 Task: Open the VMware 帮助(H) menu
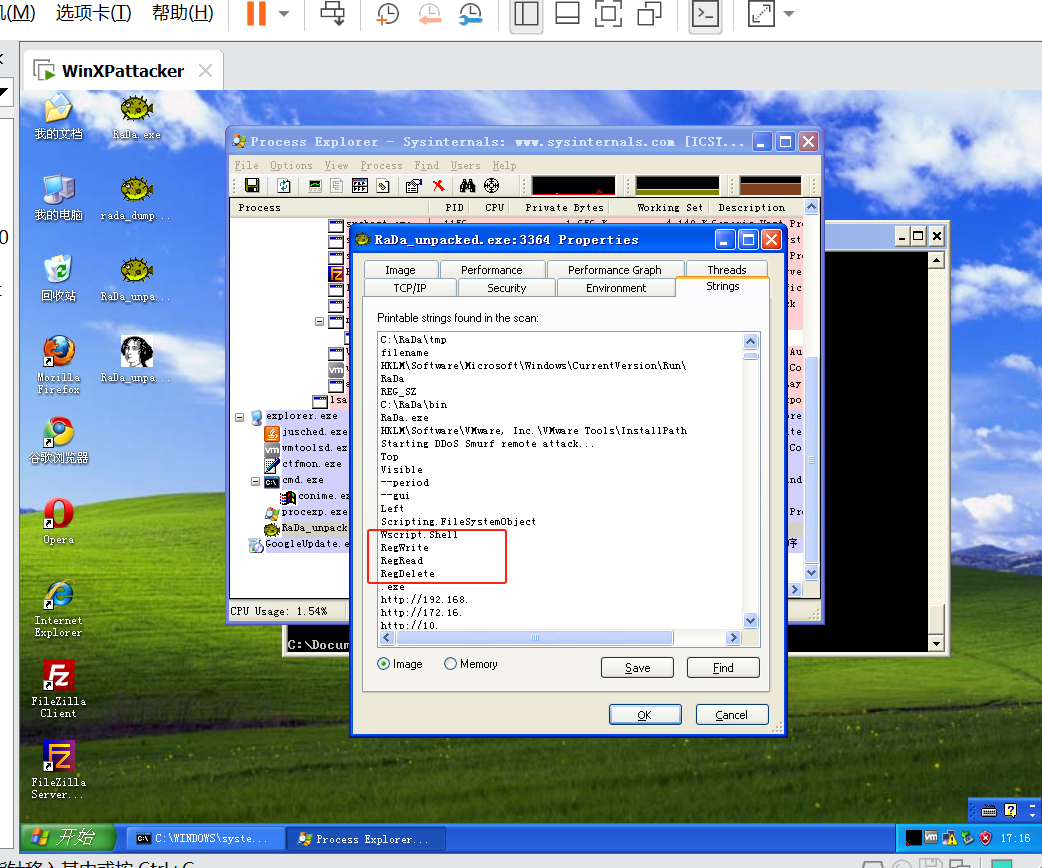point(183,13)
